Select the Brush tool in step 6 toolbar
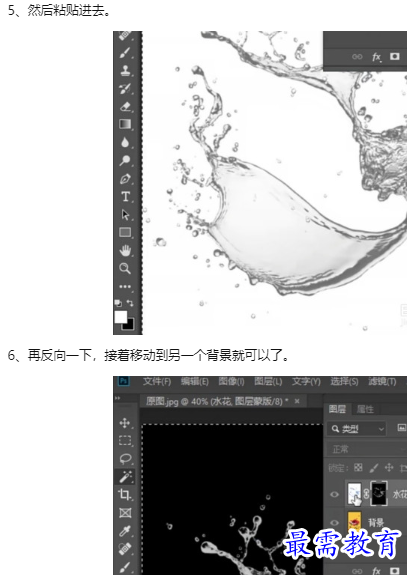This screenshot has width=407, height=575. tap(125, 567)
